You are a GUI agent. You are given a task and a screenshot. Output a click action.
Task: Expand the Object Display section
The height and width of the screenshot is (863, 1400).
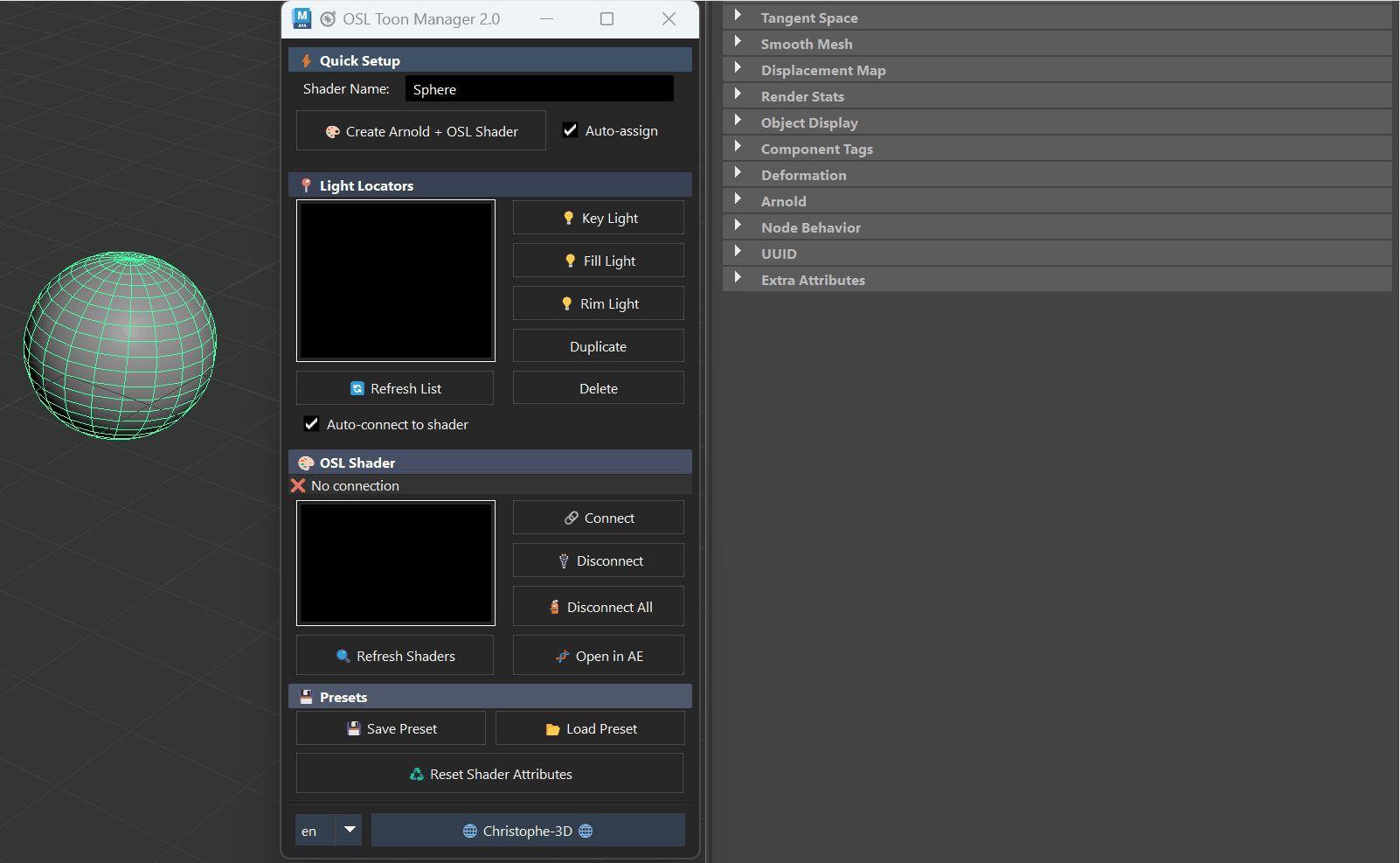(738, 121)
